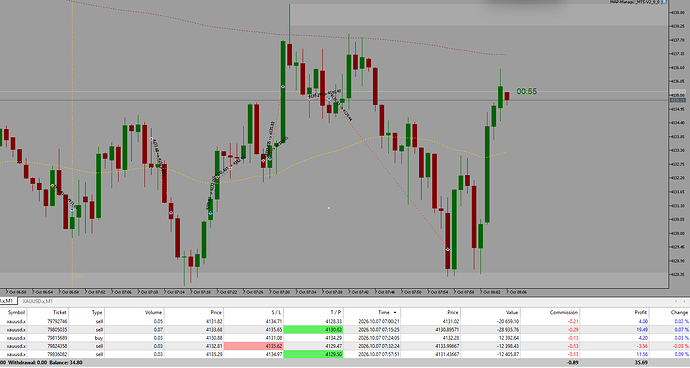Select ticket 79836082 in the trade list
Viewport: 690px width, 368px height.
(57, 354)
